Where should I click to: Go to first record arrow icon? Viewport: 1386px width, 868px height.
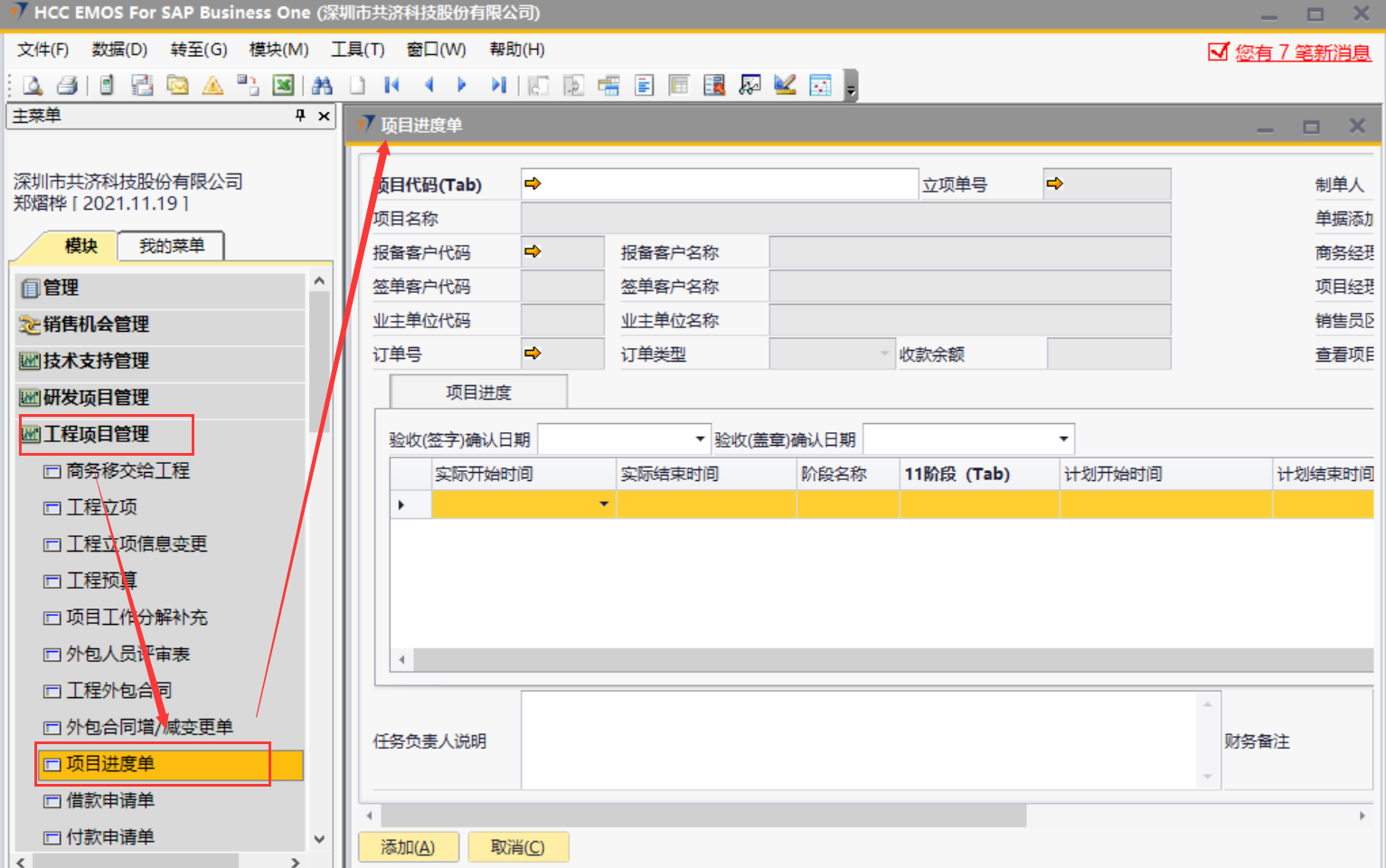point(391,85)
